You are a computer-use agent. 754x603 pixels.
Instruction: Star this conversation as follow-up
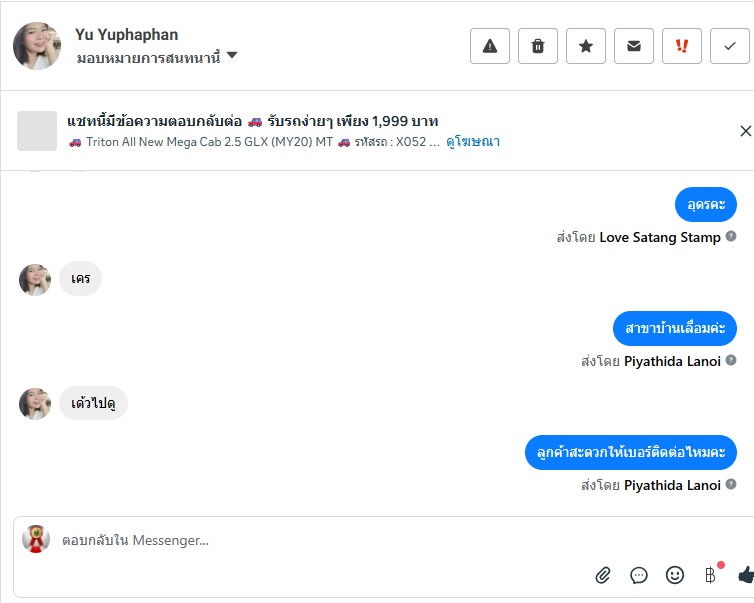click(586, 46)
